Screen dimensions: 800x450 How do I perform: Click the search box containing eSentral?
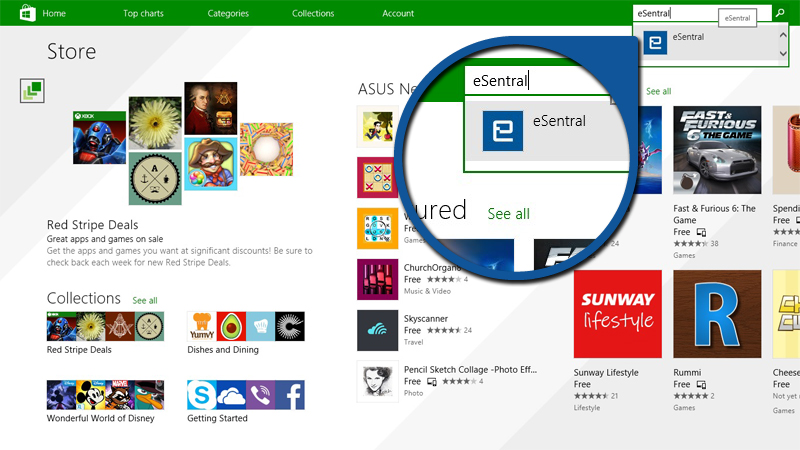tap(702, 13)
